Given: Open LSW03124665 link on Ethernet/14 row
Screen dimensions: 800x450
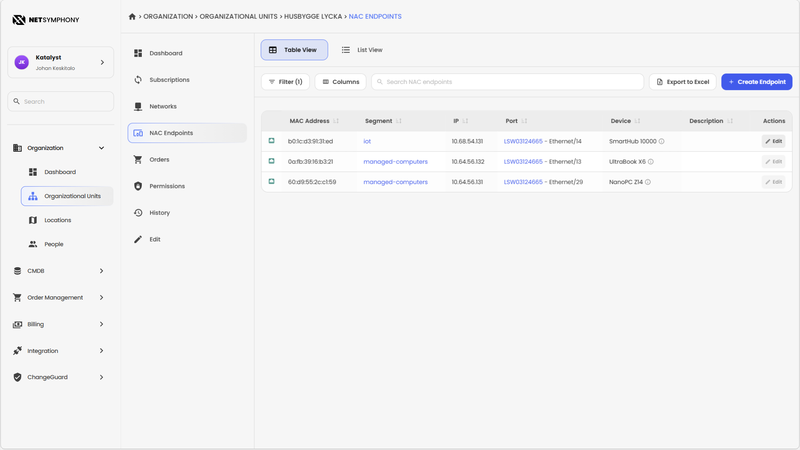Looking at the screenshot, I should coord(523,141).
